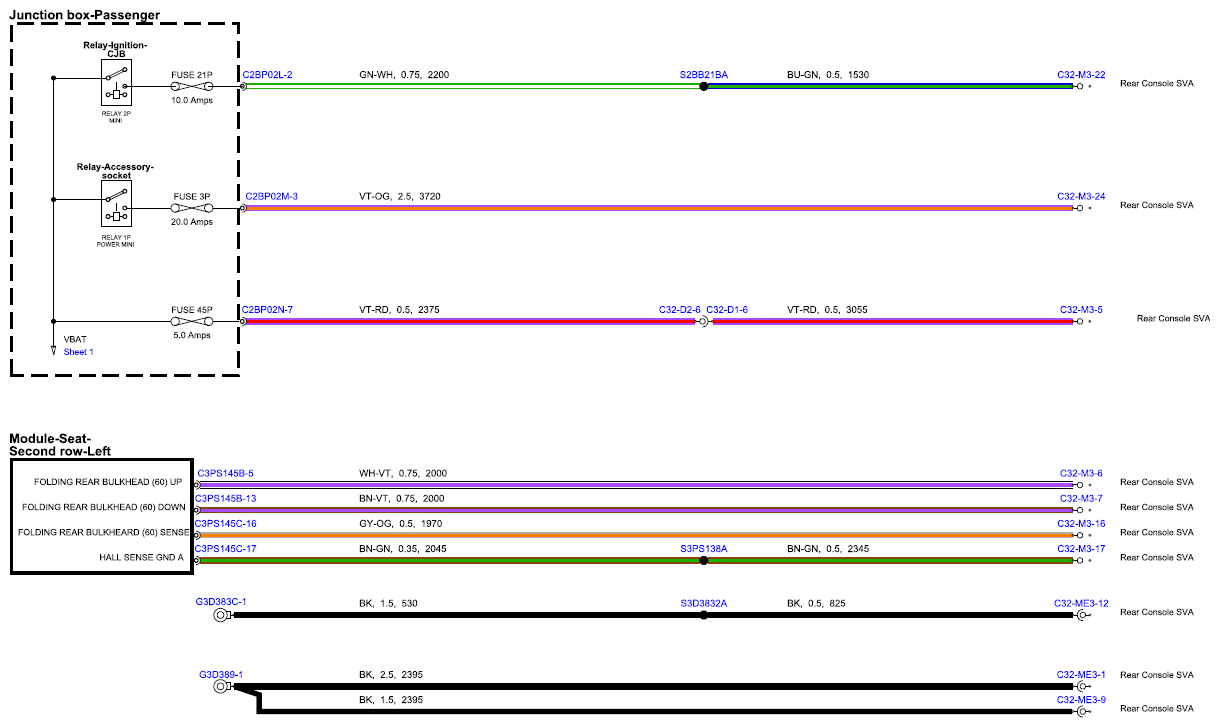The width and height of the screenshot is (1219, 727).
Task: Open the C32-D1-6 connector label
Action: pyautogui.click(x=727, y=310)
